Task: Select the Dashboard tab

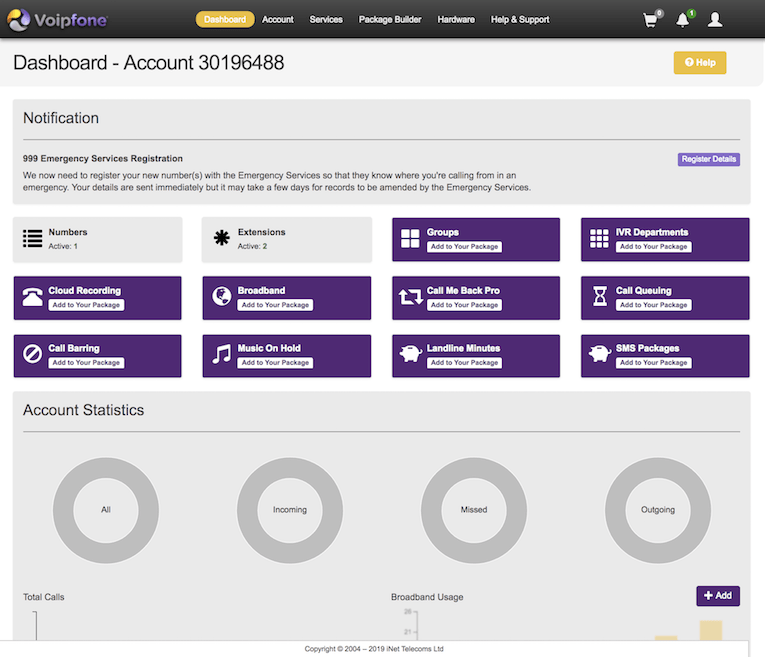Action: [x=225, y=20]
